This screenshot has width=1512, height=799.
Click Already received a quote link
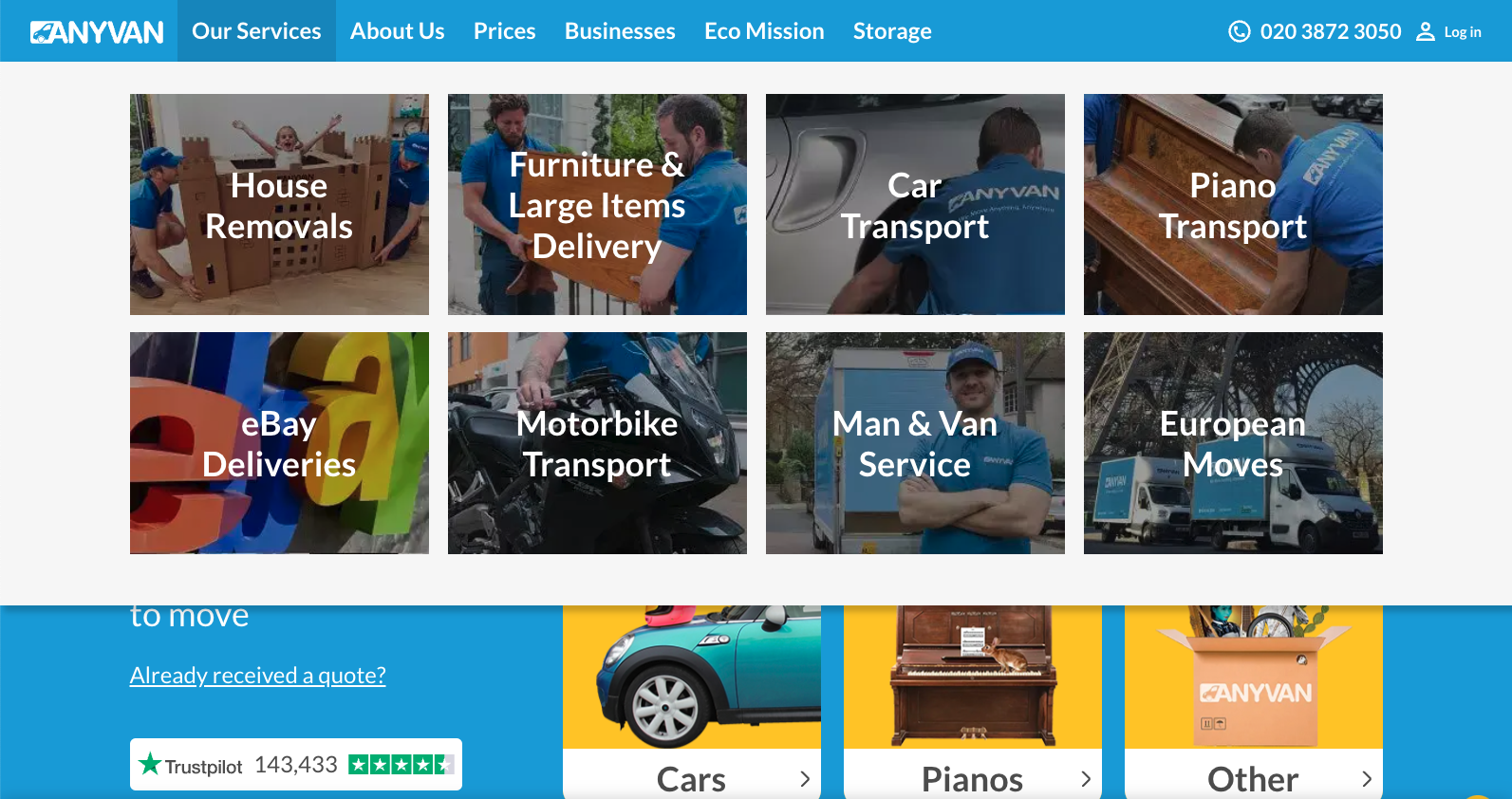258,676
